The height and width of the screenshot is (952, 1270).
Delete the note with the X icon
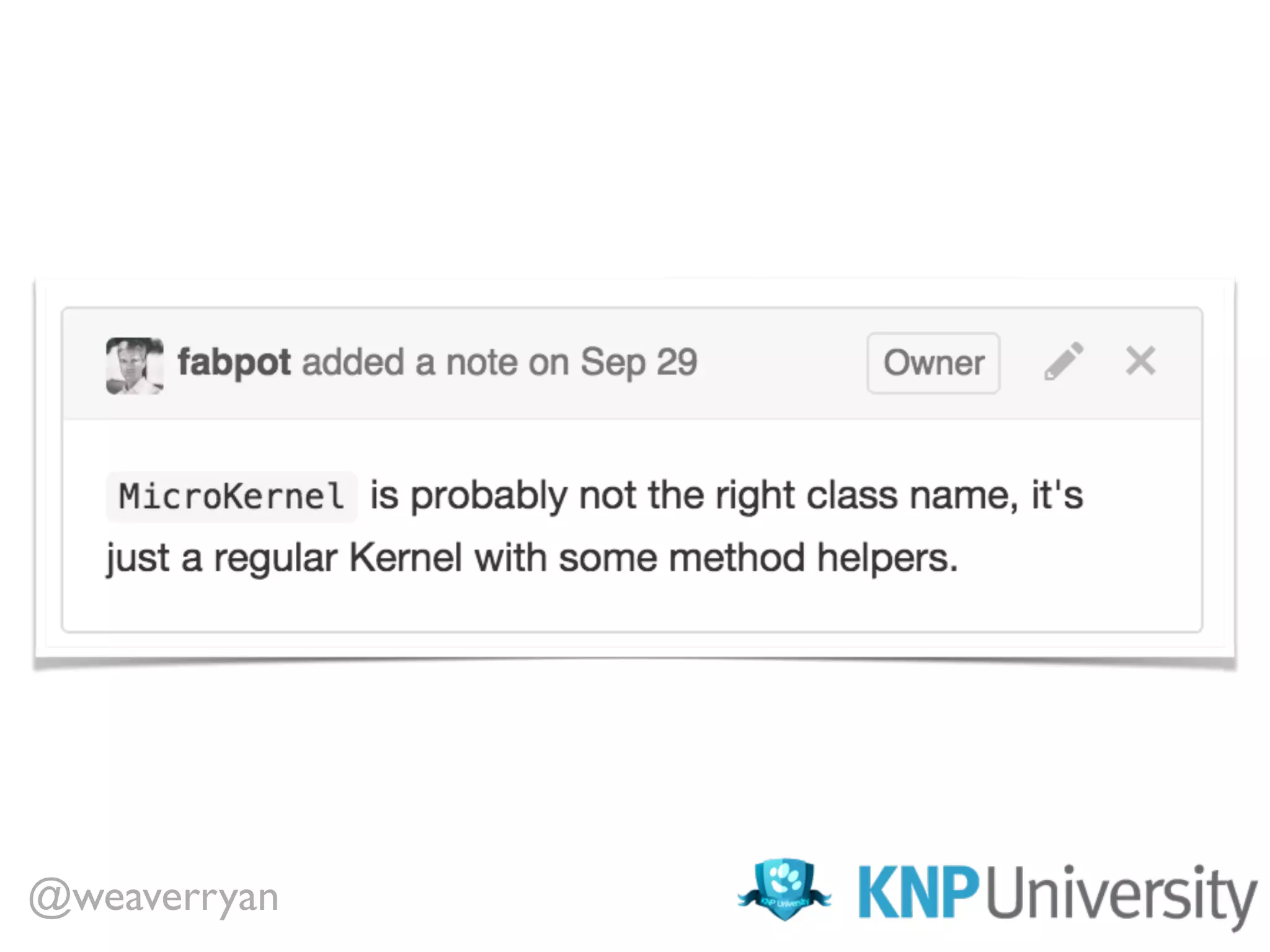coord(1140,361)
